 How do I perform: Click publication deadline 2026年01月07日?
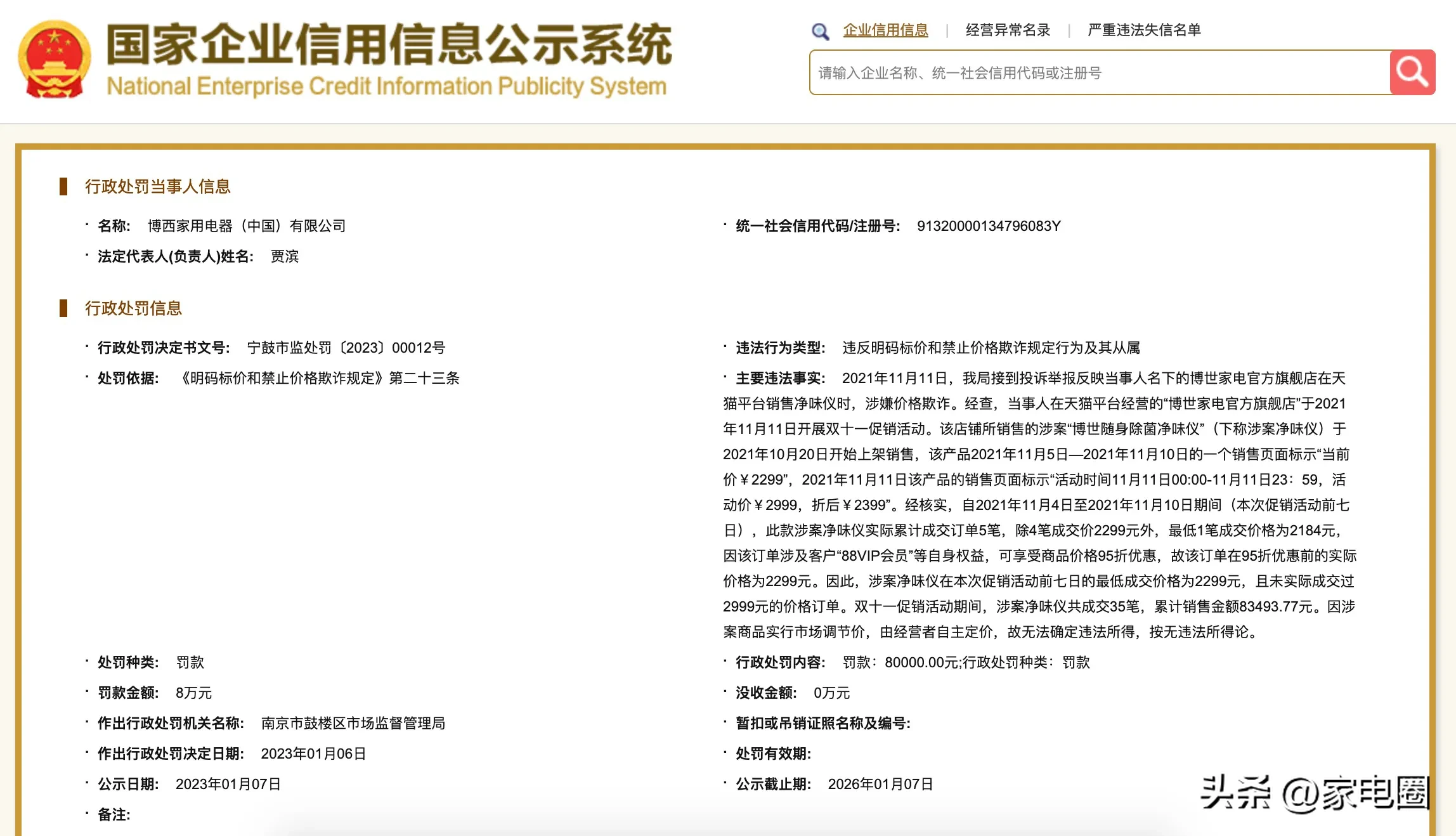[x=880, y=784]
